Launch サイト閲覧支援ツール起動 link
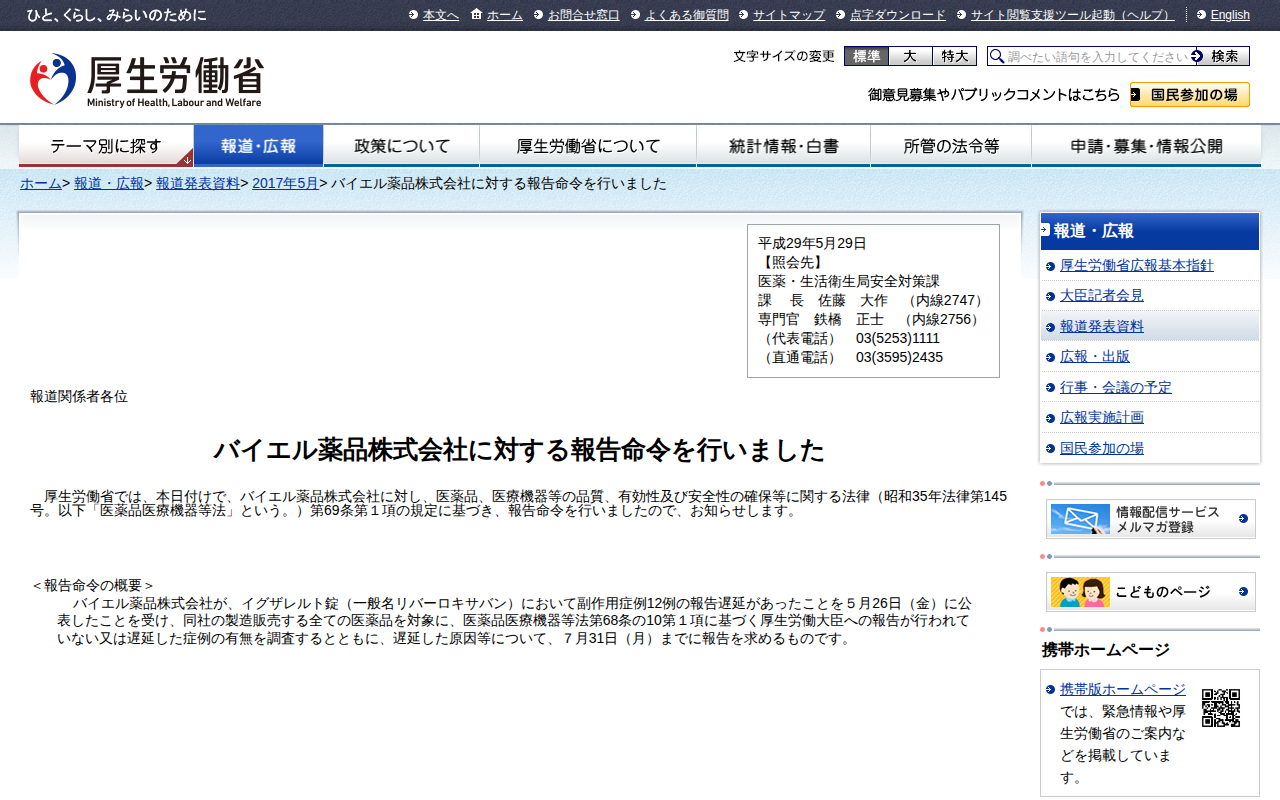The image size is (1280, 800). 1073,15
